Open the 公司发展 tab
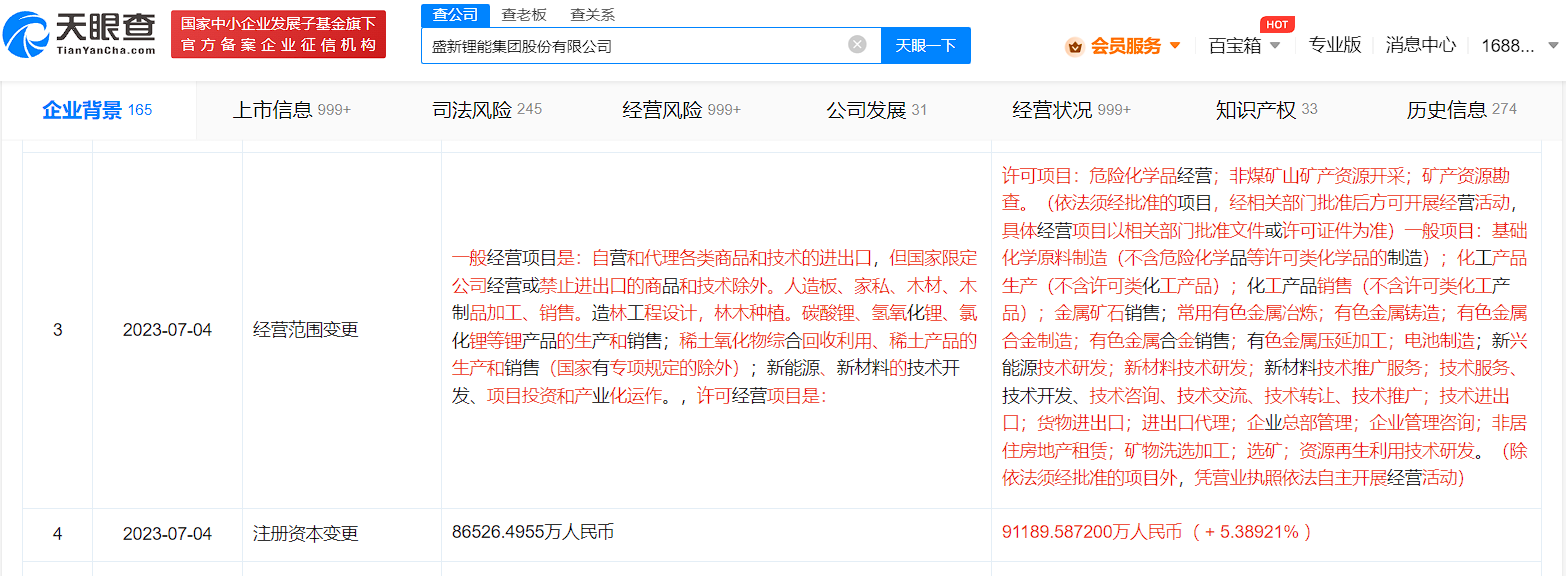 pyautogui.click(x=877, y=110)
